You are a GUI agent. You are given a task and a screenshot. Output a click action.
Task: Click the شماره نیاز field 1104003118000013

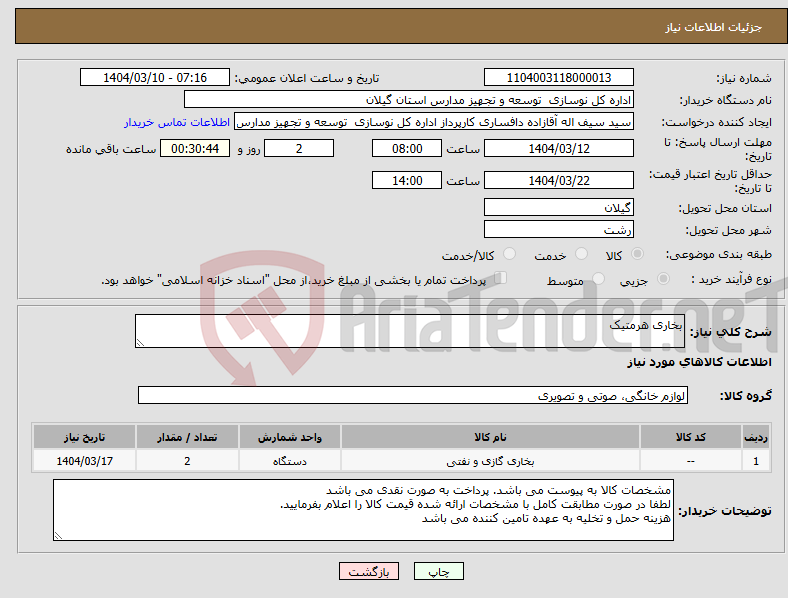pyautogui.click(x=558, y=77)
